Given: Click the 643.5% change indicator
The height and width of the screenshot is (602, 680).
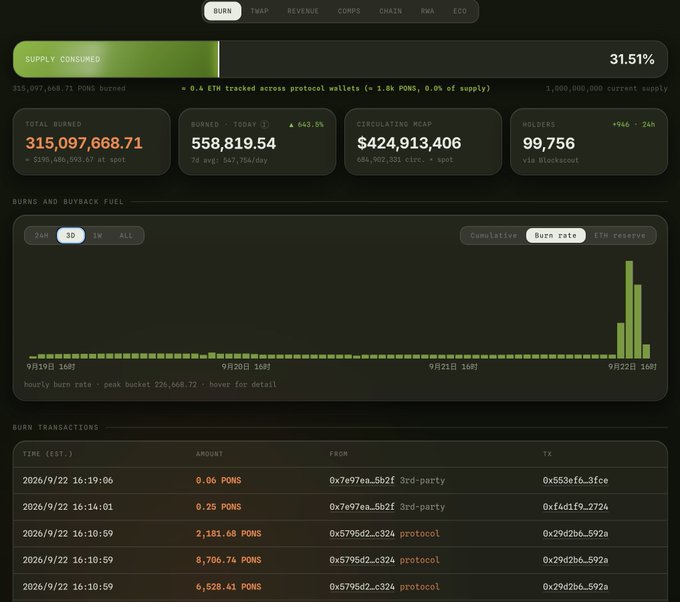Looking at the screenshot, I should pyautogui.click(x=306, y=124).
